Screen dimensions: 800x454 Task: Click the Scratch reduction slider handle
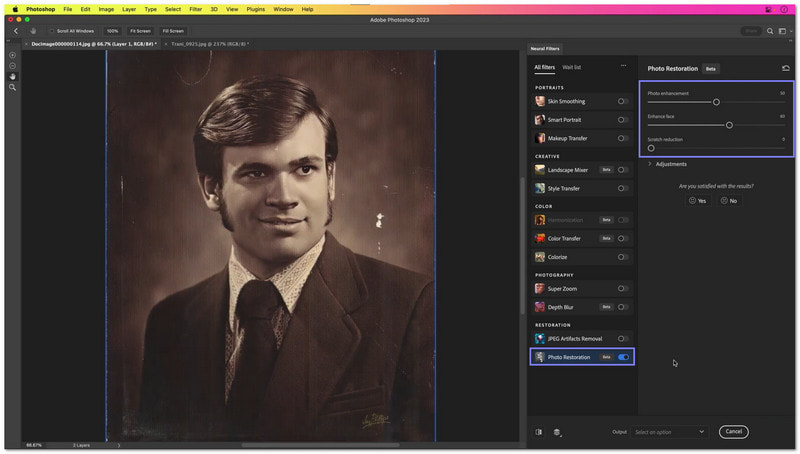tap(651, 148)
